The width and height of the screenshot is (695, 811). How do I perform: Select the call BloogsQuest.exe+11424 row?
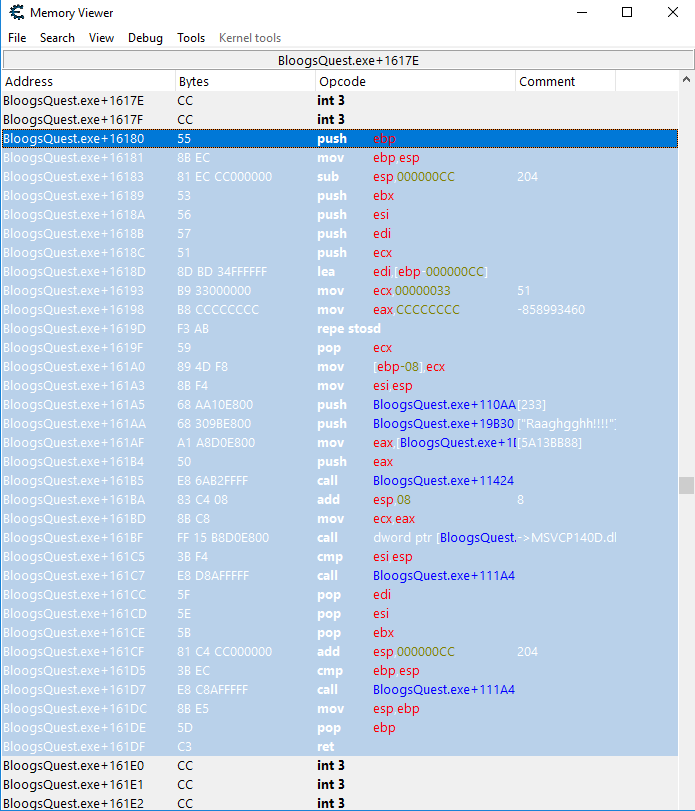[340, 480]
